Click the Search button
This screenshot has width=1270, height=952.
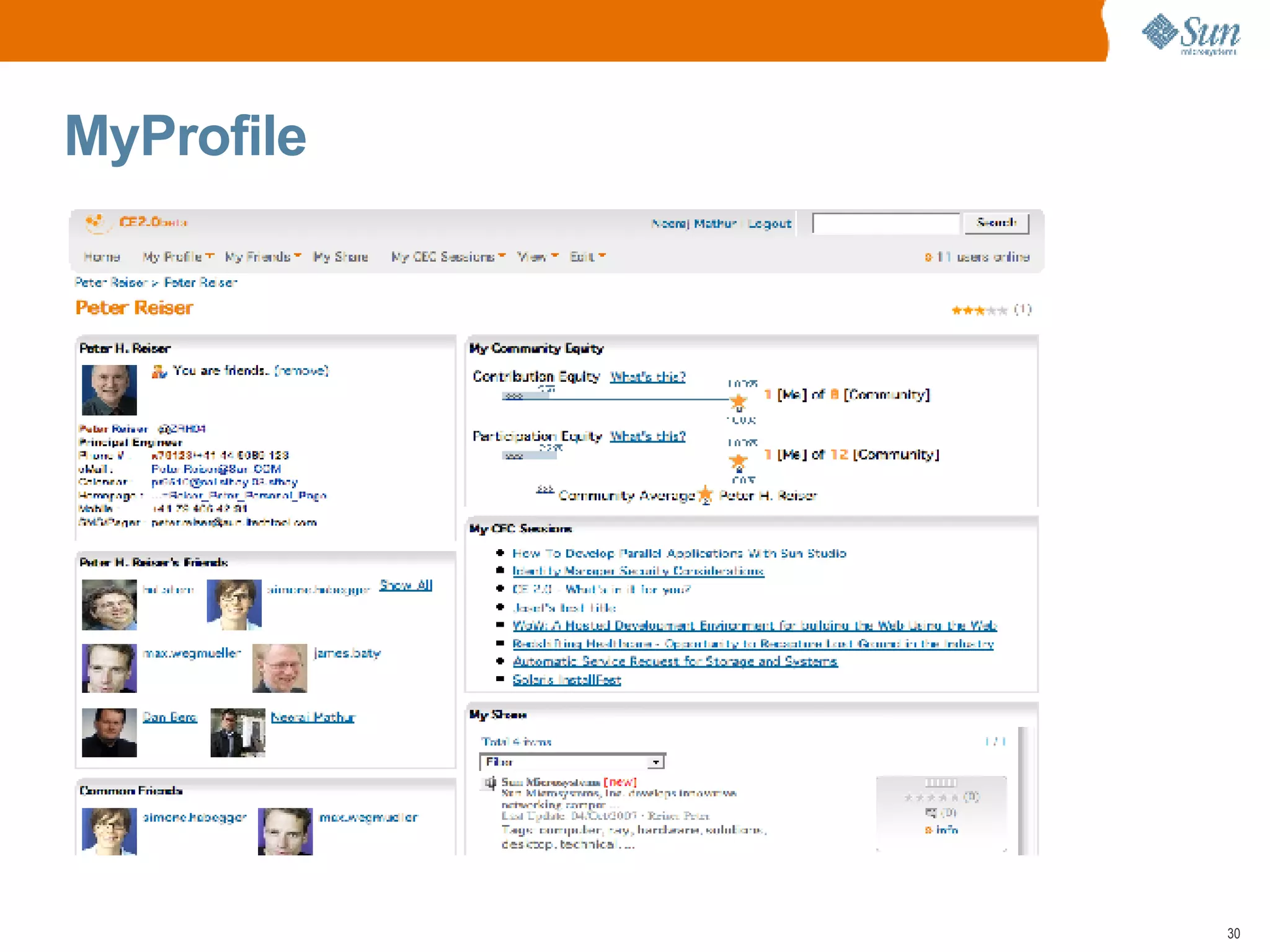point(997,223)
